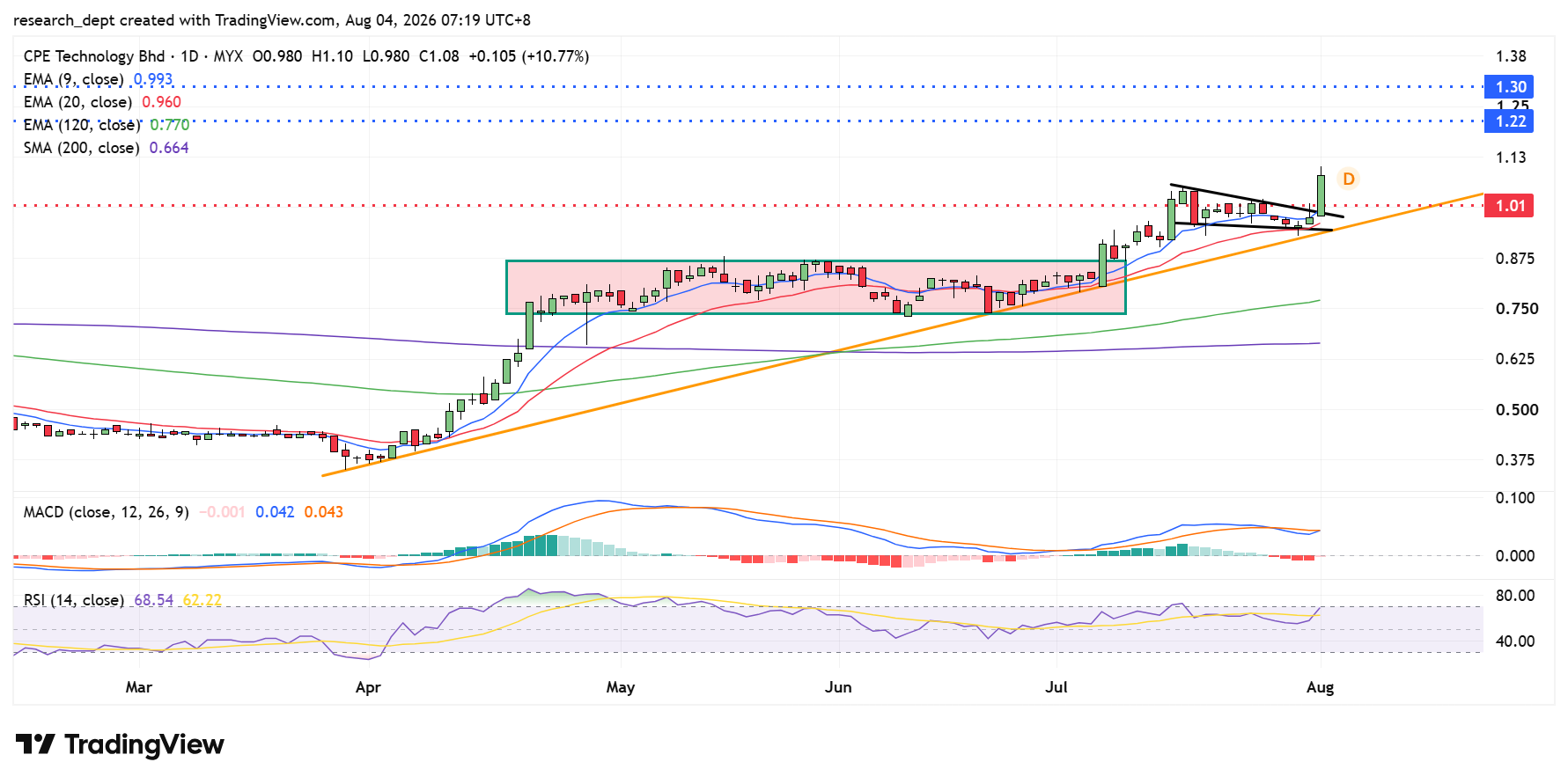Select the pink consolidation rectangle drawing

click(x=816, y=287)
